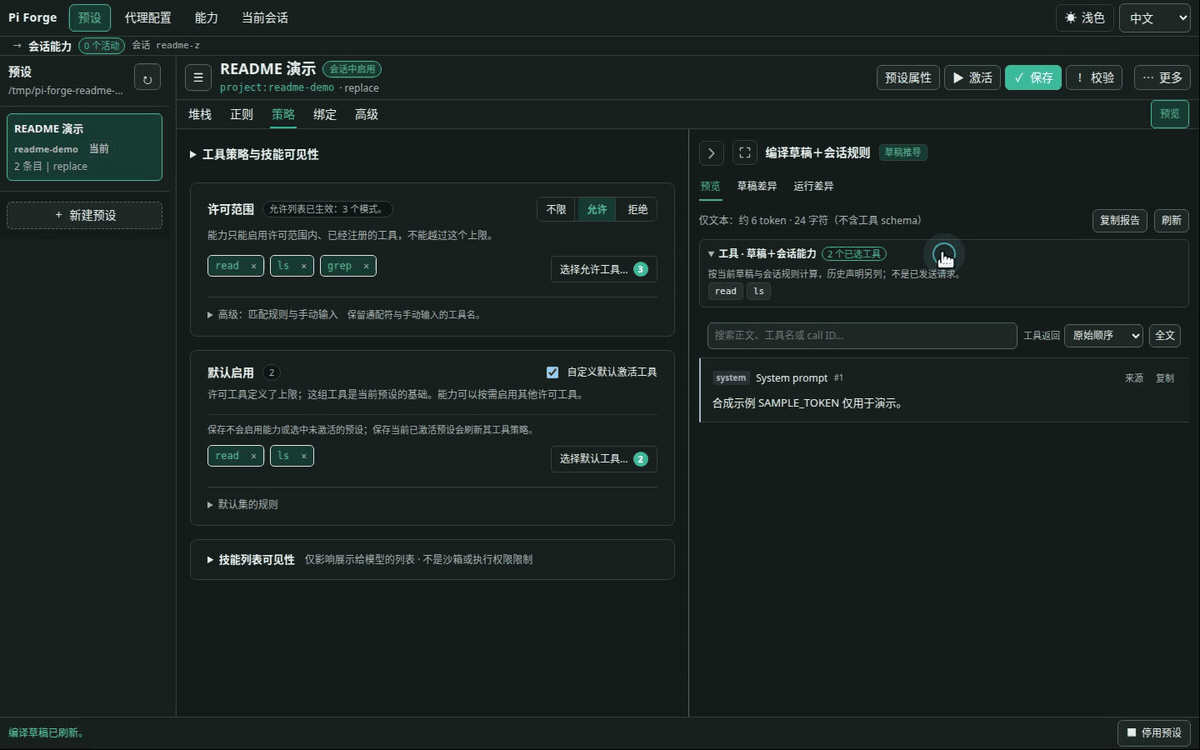Screen dimensions: 1200x750
Task: Open the 原始顺序 sort dropdown
Action: 1103,336
